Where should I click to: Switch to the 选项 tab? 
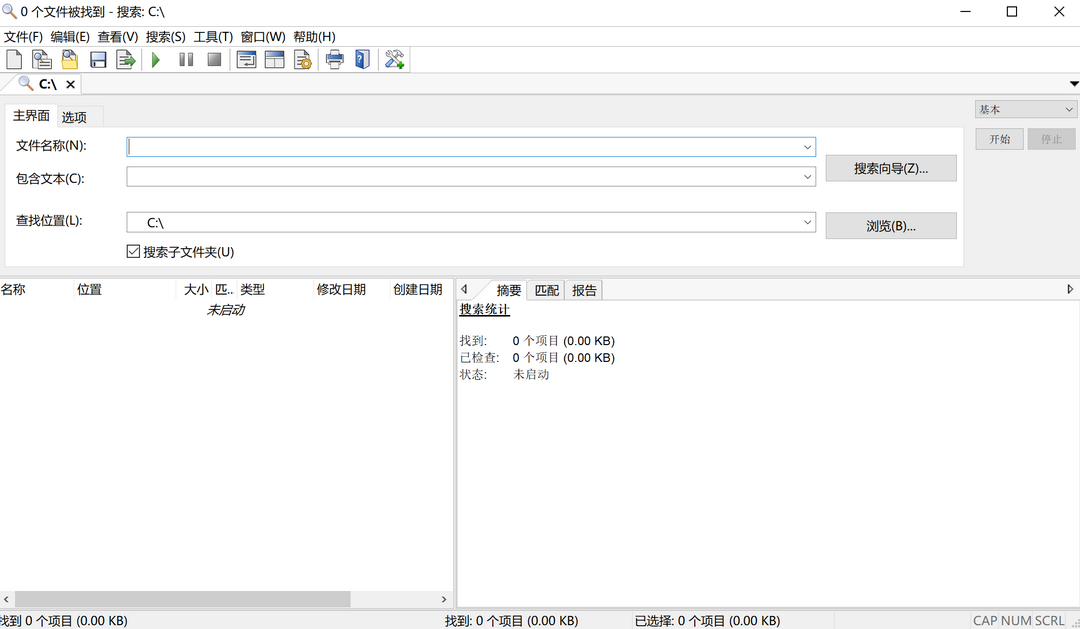[x=74, y=117]
